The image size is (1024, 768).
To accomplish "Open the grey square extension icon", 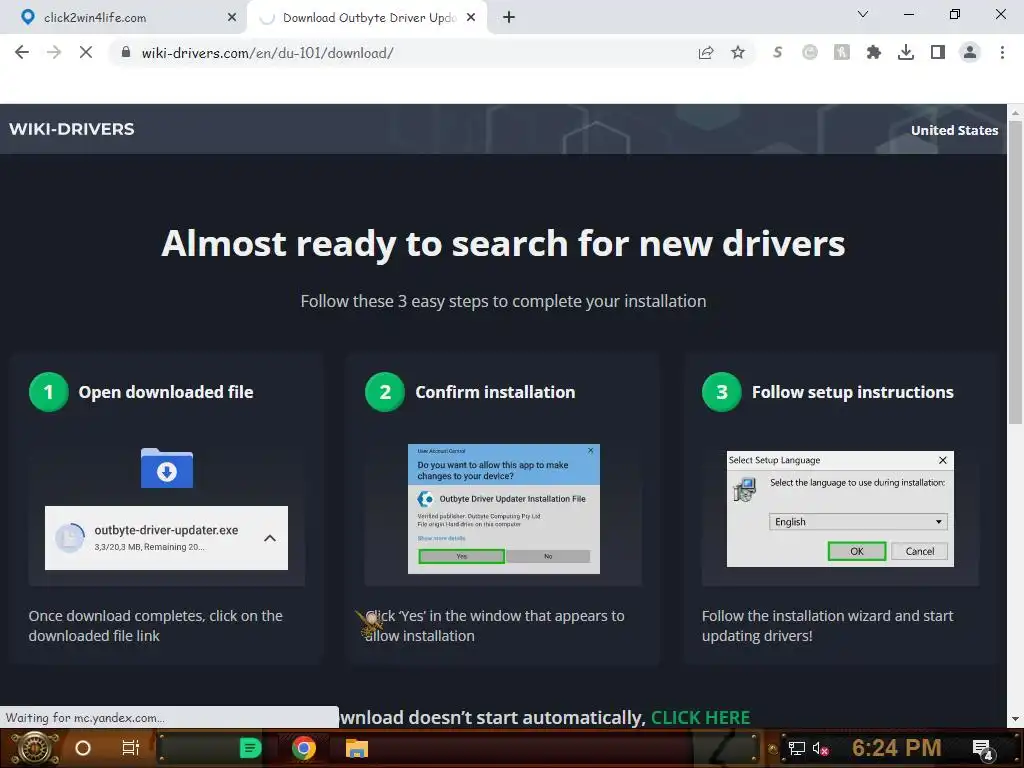I will click(842, 52).
